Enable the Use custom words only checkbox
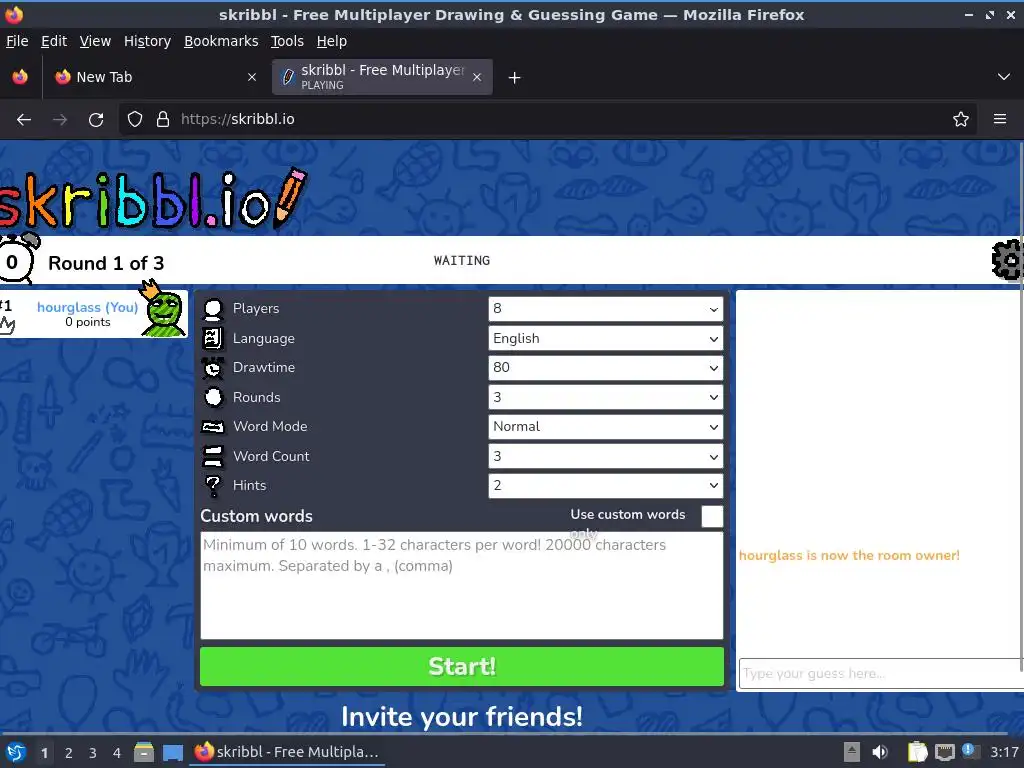Screen dimensions: 1024x768 tap(712, 517)
